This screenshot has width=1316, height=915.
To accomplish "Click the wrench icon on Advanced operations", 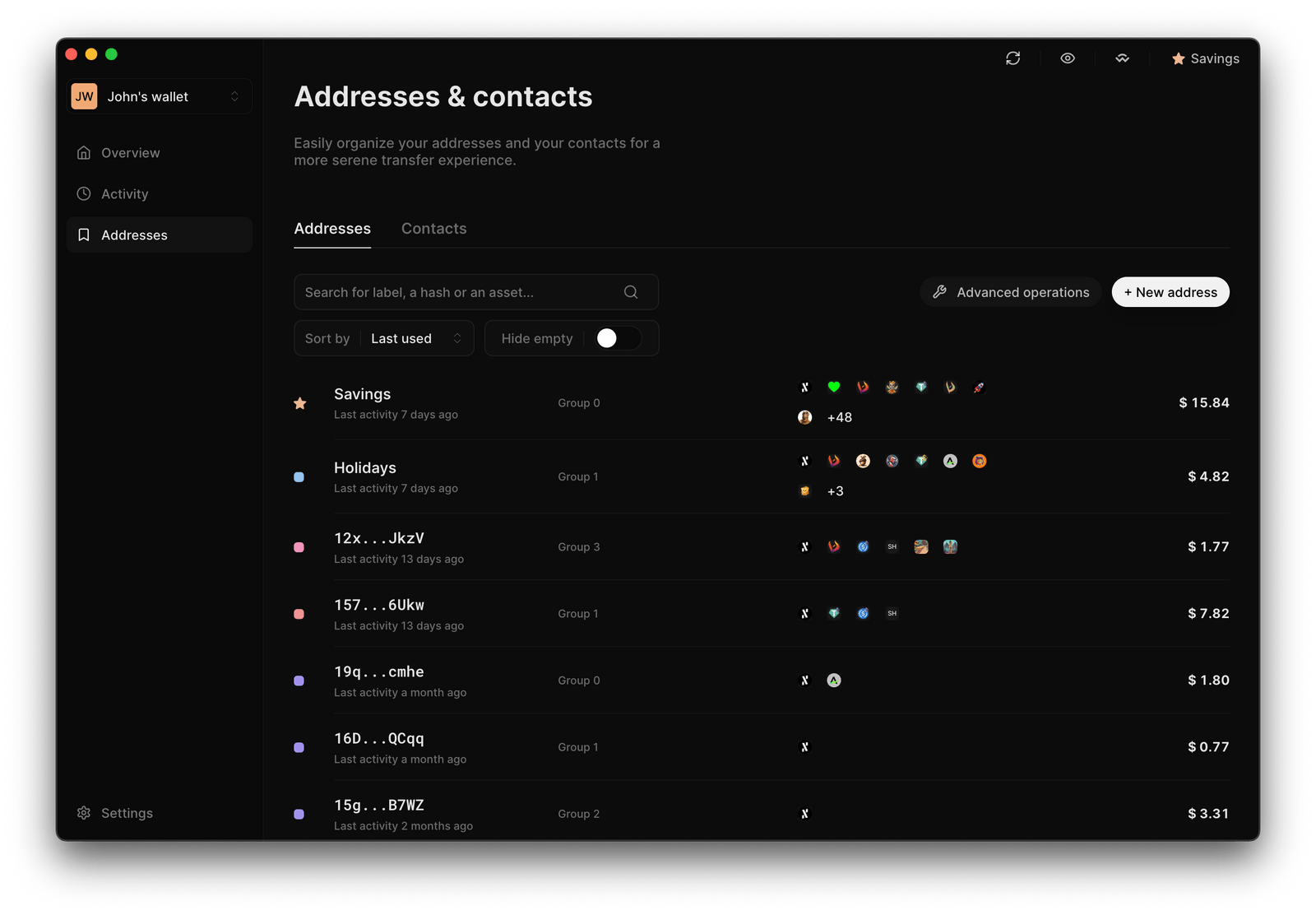I will 940,292.
